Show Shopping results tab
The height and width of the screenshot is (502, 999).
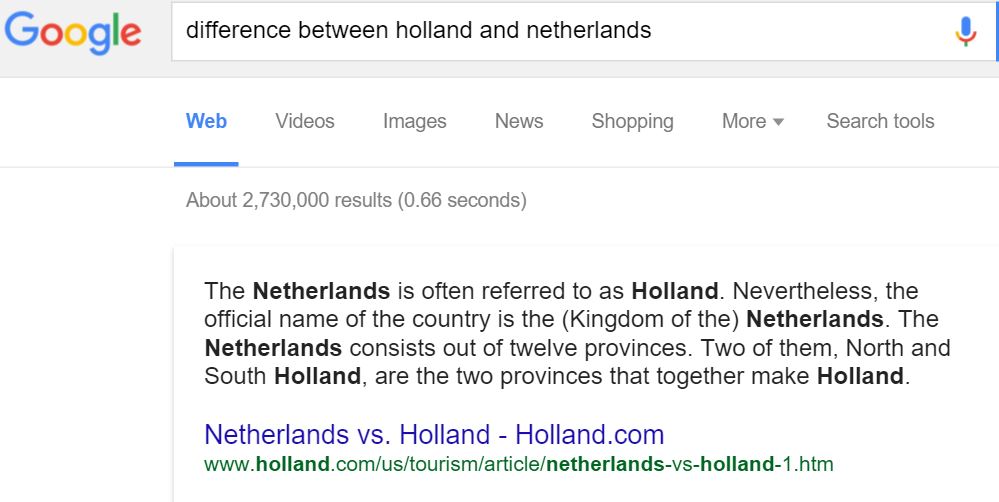632,122
